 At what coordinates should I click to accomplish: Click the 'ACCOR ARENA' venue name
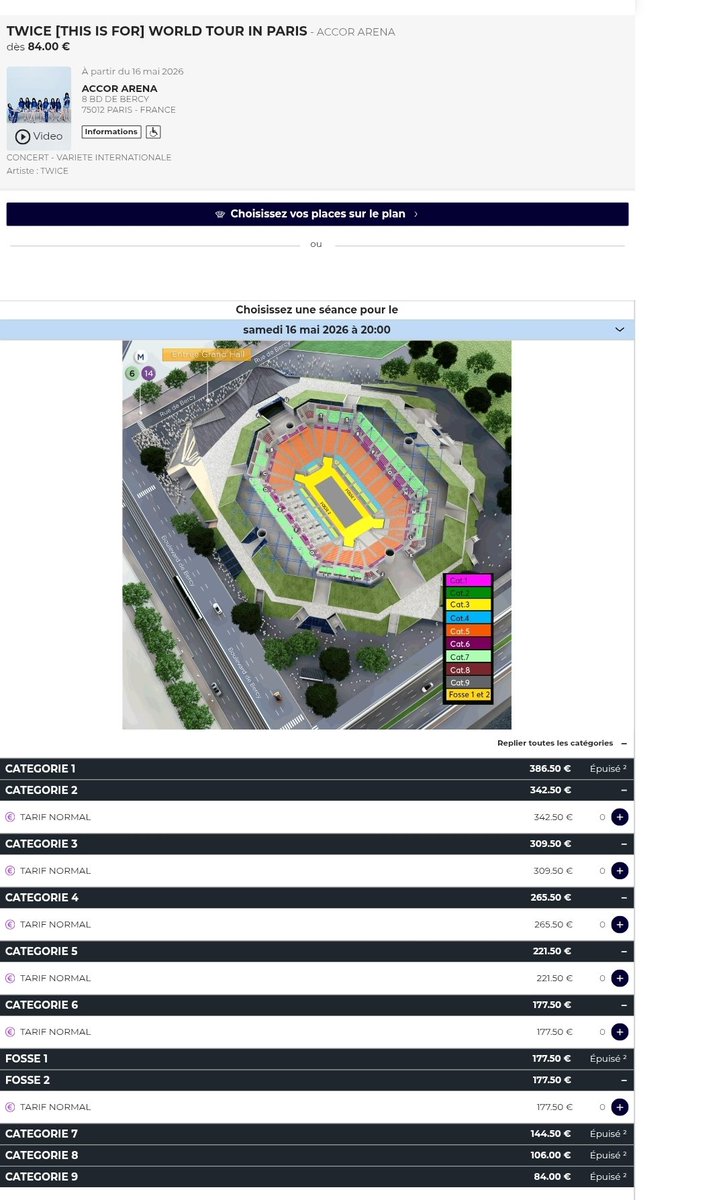[119, 89]
